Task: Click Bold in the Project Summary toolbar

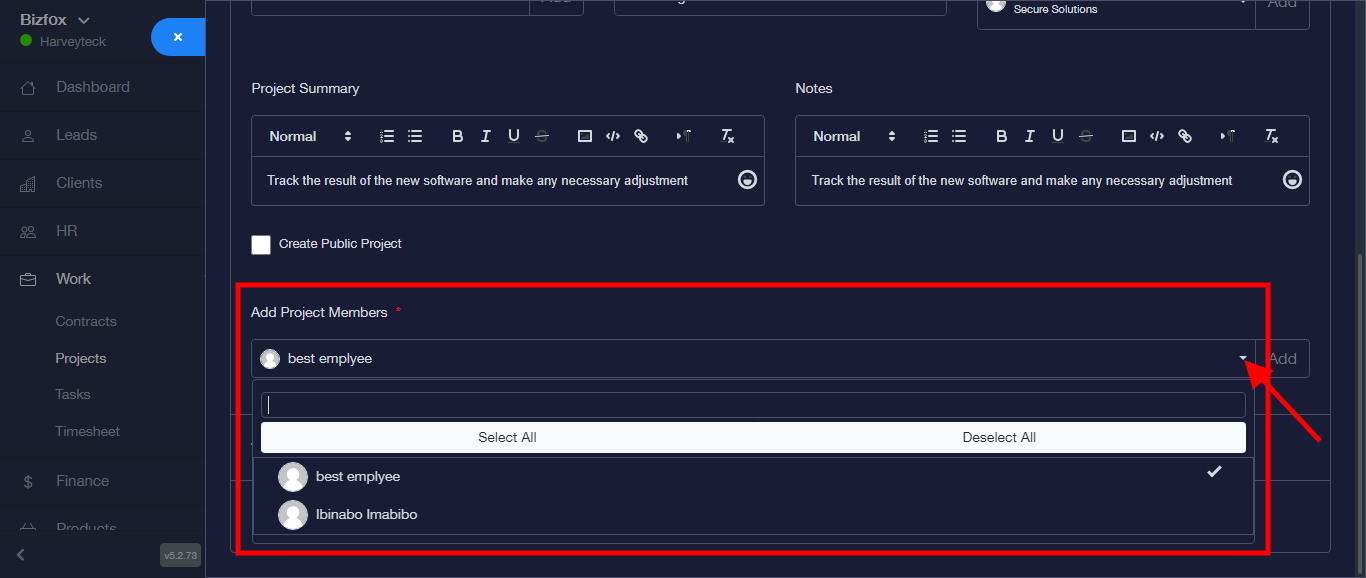Action: [457, 136]
